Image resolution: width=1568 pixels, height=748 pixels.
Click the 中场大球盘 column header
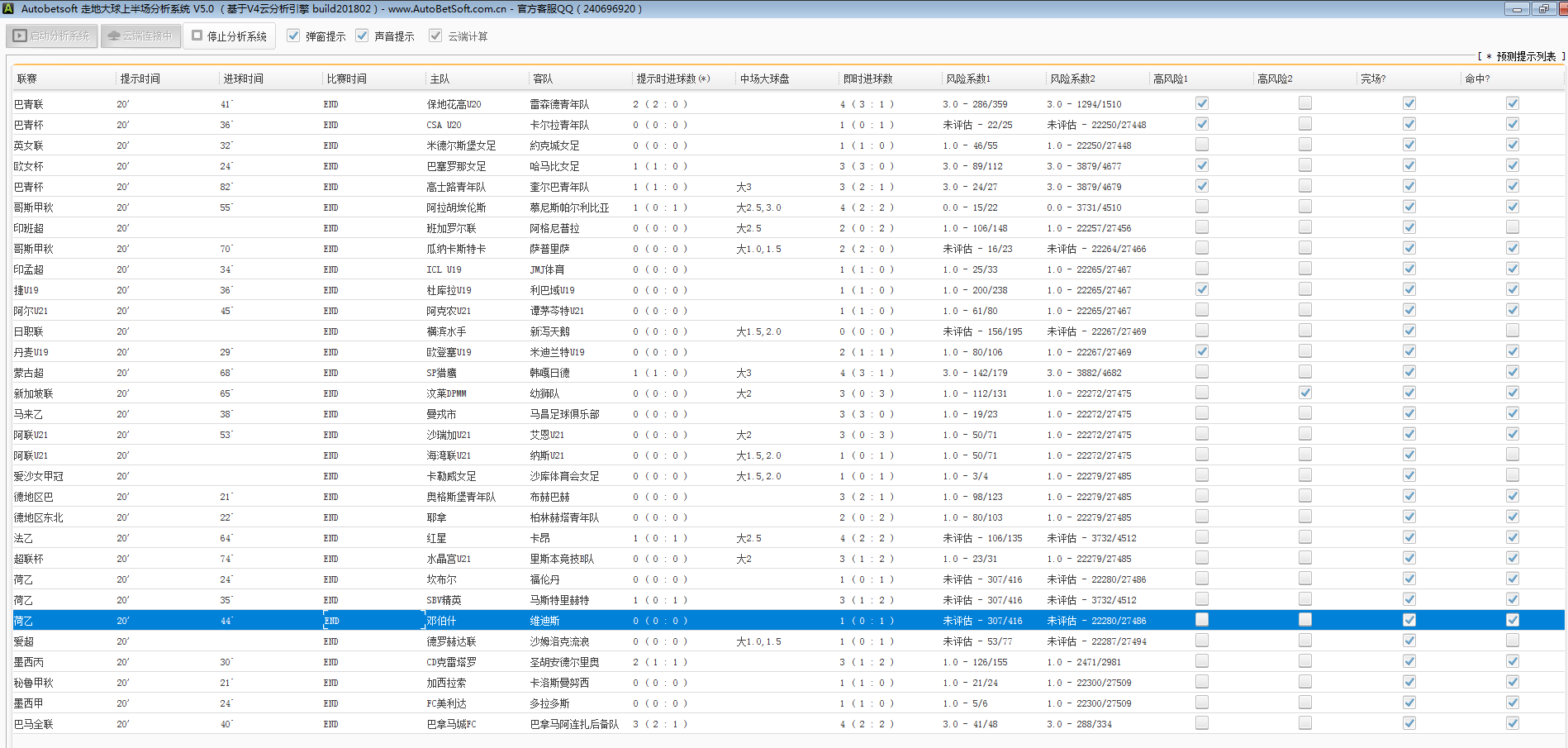[x=764, y=79]
